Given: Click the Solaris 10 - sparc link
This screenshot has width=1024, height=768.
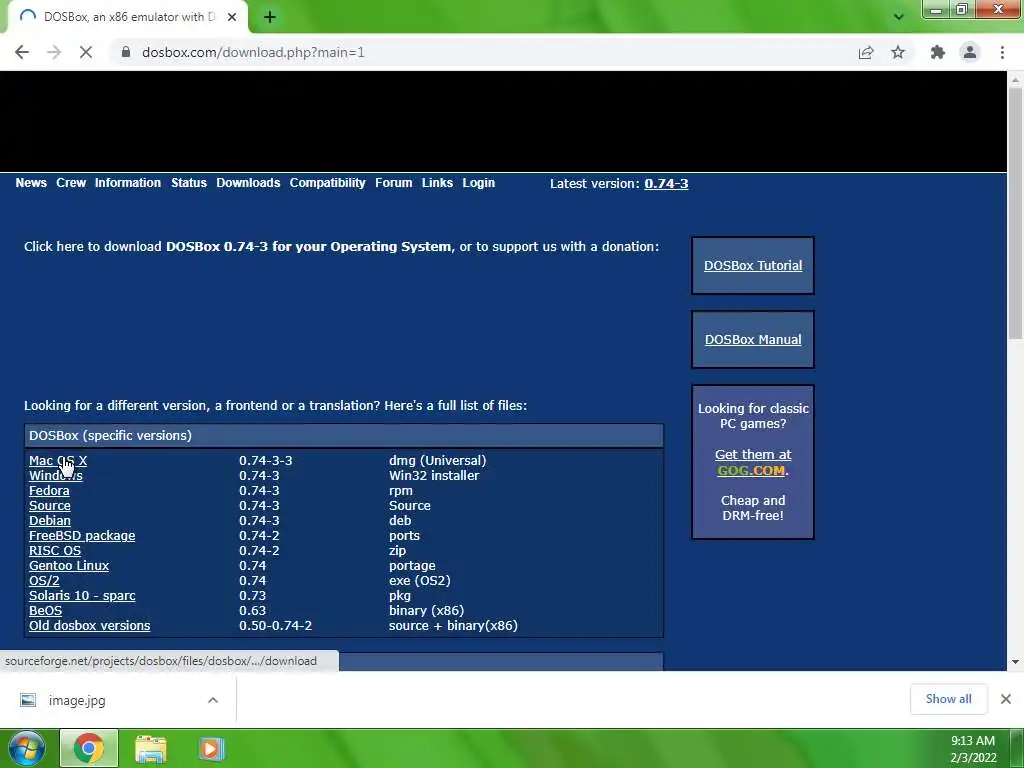Looking at the screenshot, I should 82,596.
